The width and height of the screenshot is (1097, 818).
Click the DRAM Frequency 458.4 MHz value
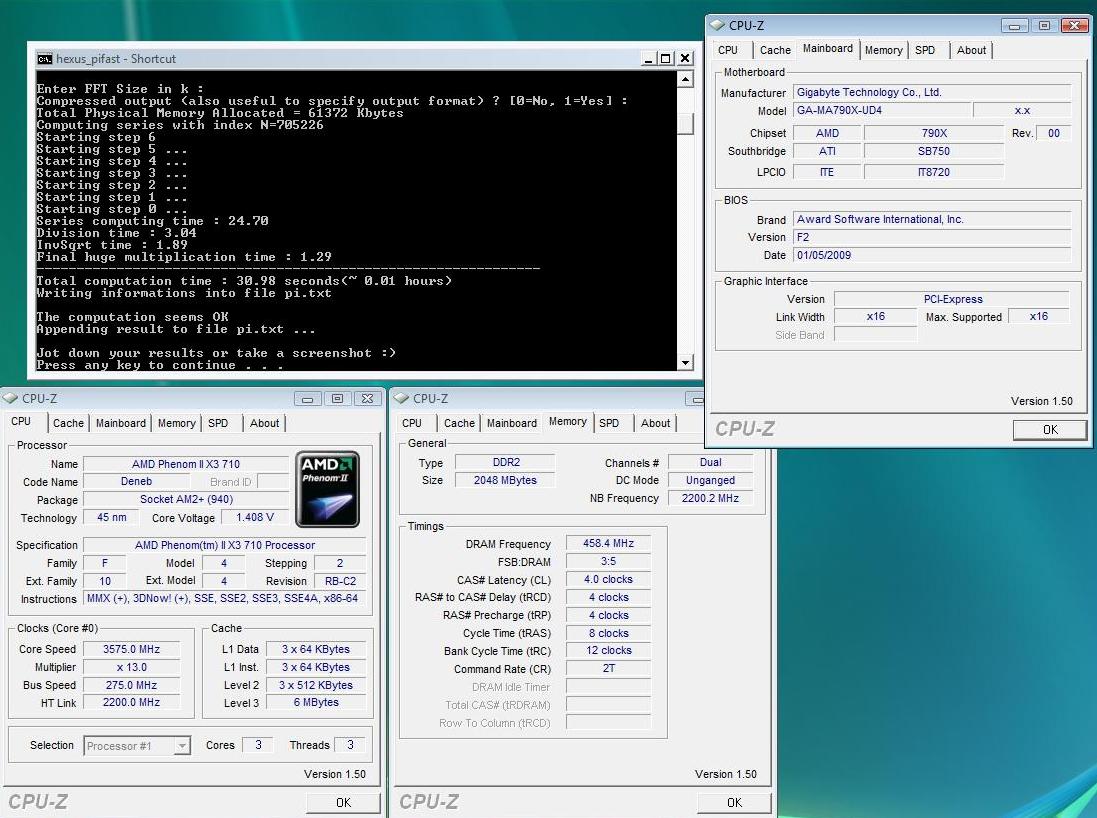pos(609,544)
